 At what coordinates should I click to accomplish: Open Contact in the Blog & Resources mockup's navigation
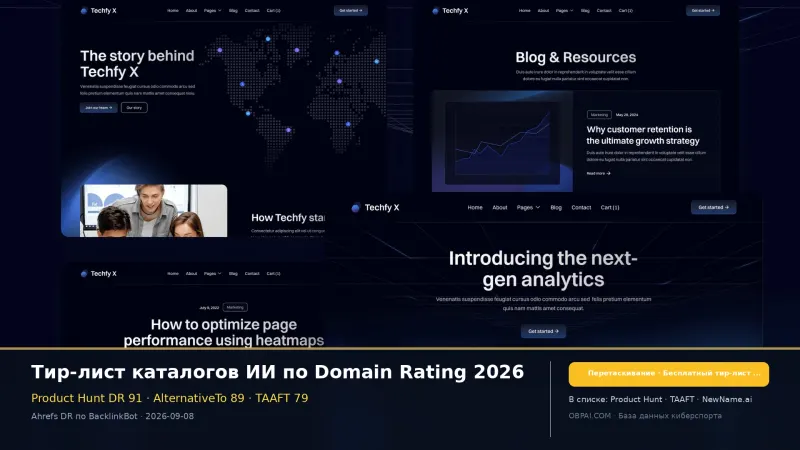pos(604,10)
